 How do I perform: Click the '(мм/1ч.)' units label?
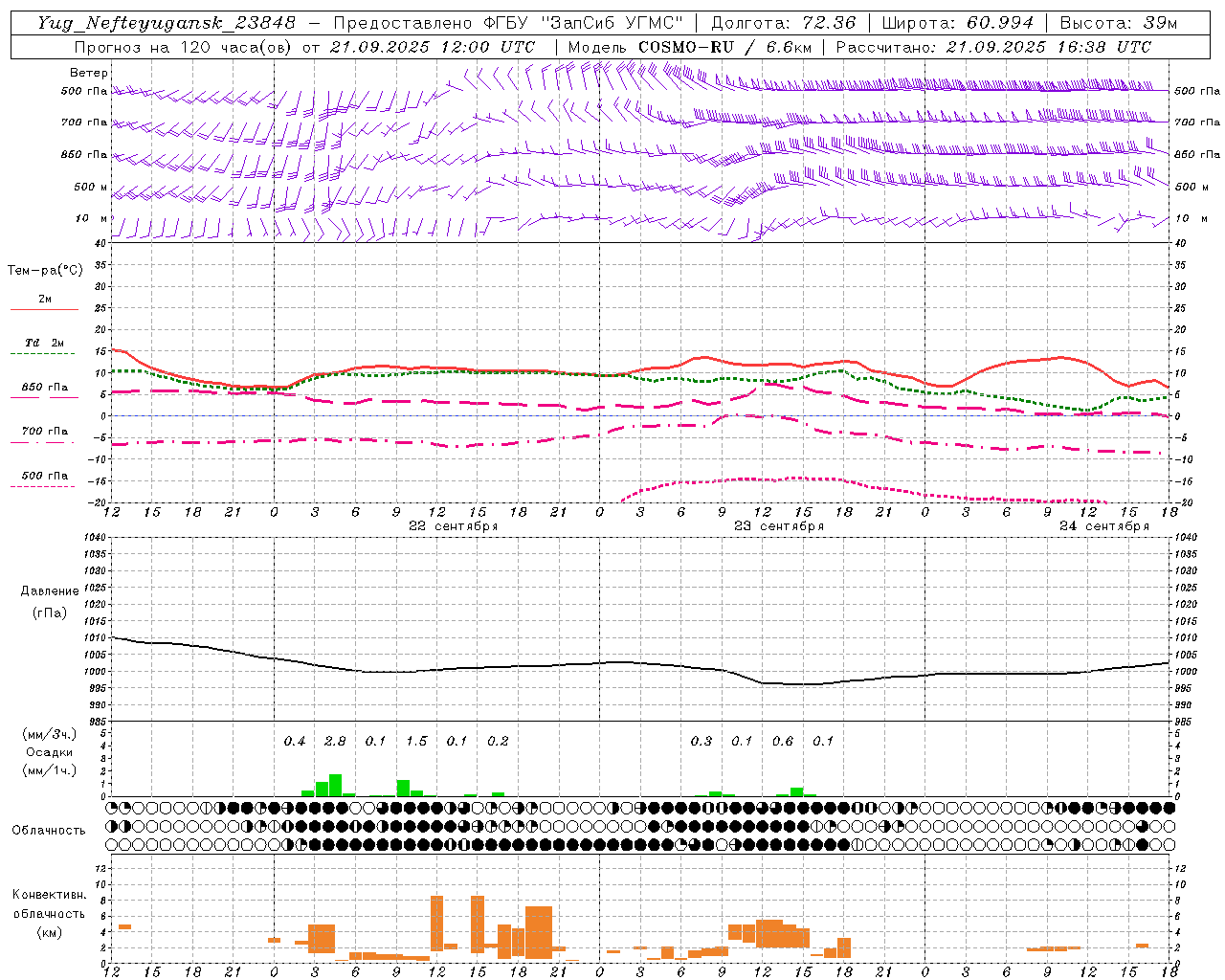50,770
